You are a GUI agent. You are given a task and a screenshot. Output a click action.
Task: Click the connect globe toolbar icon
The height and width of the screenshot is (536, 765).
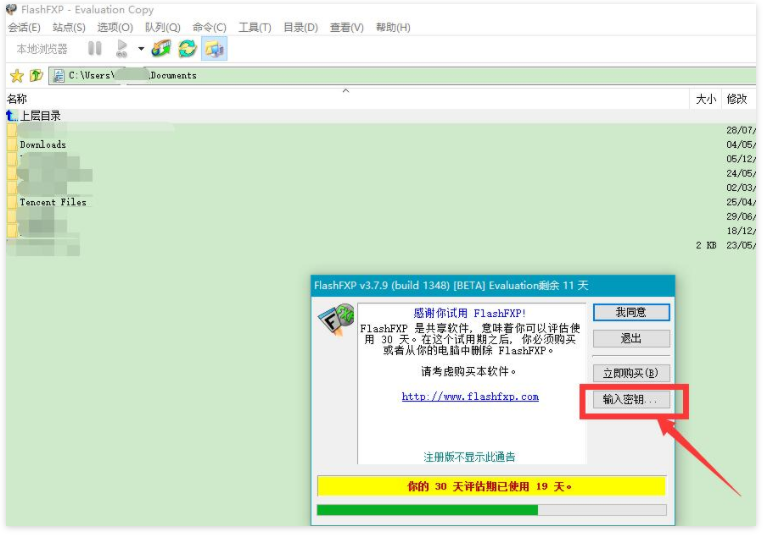161,48
